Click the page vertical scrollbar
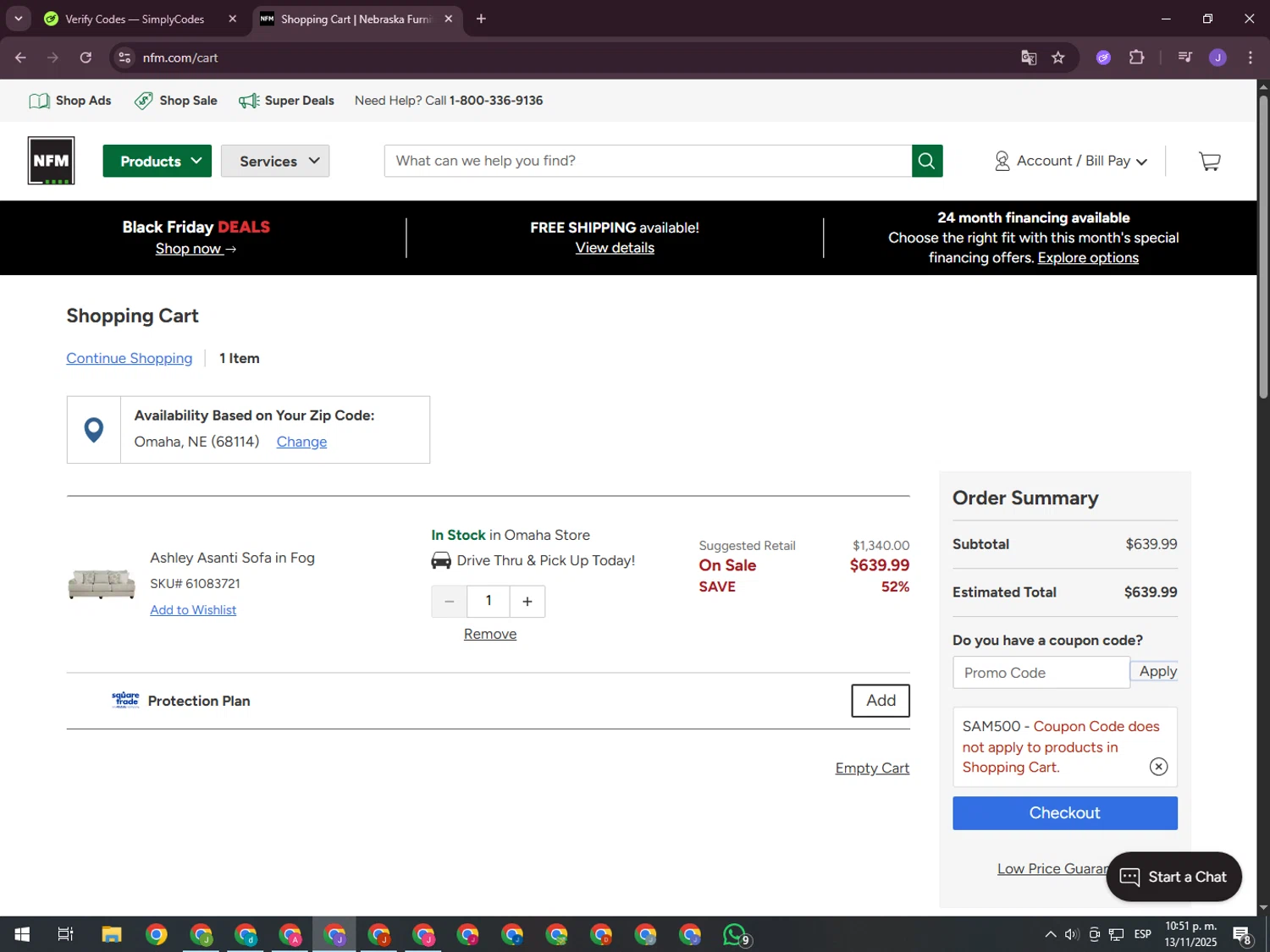 [x=1263, y=245]
